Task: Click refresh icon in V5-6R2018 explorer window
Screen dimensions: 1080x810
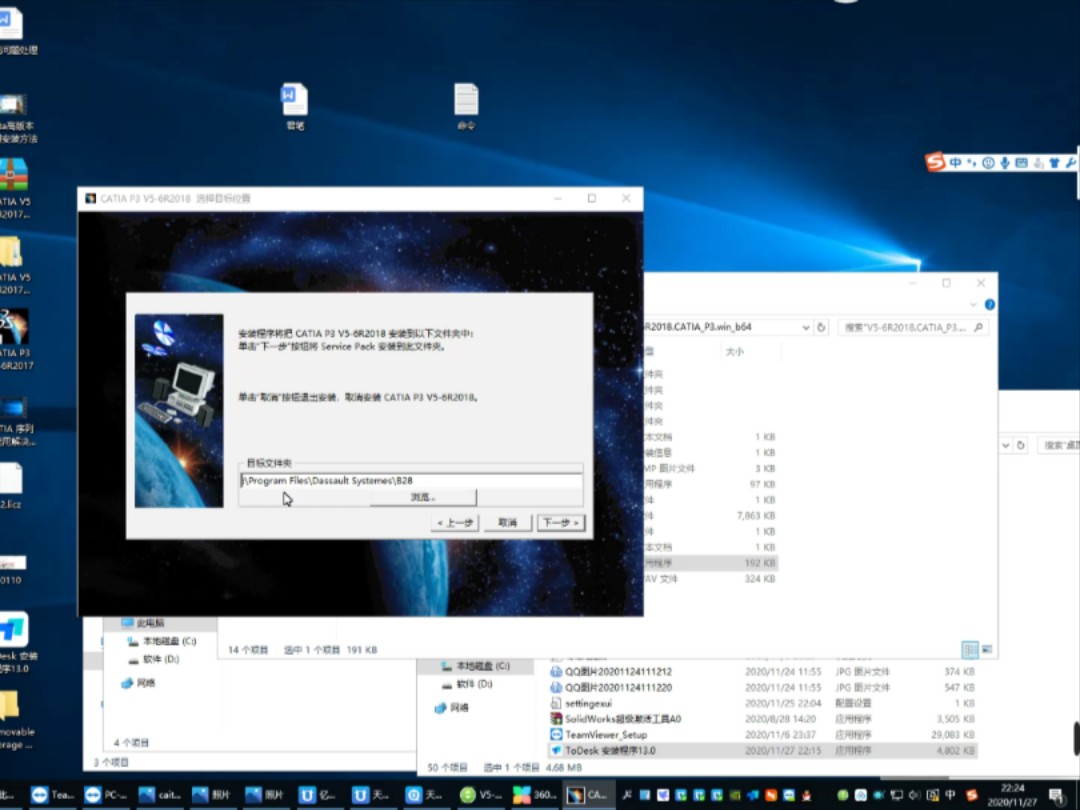Action: point(821,328)
